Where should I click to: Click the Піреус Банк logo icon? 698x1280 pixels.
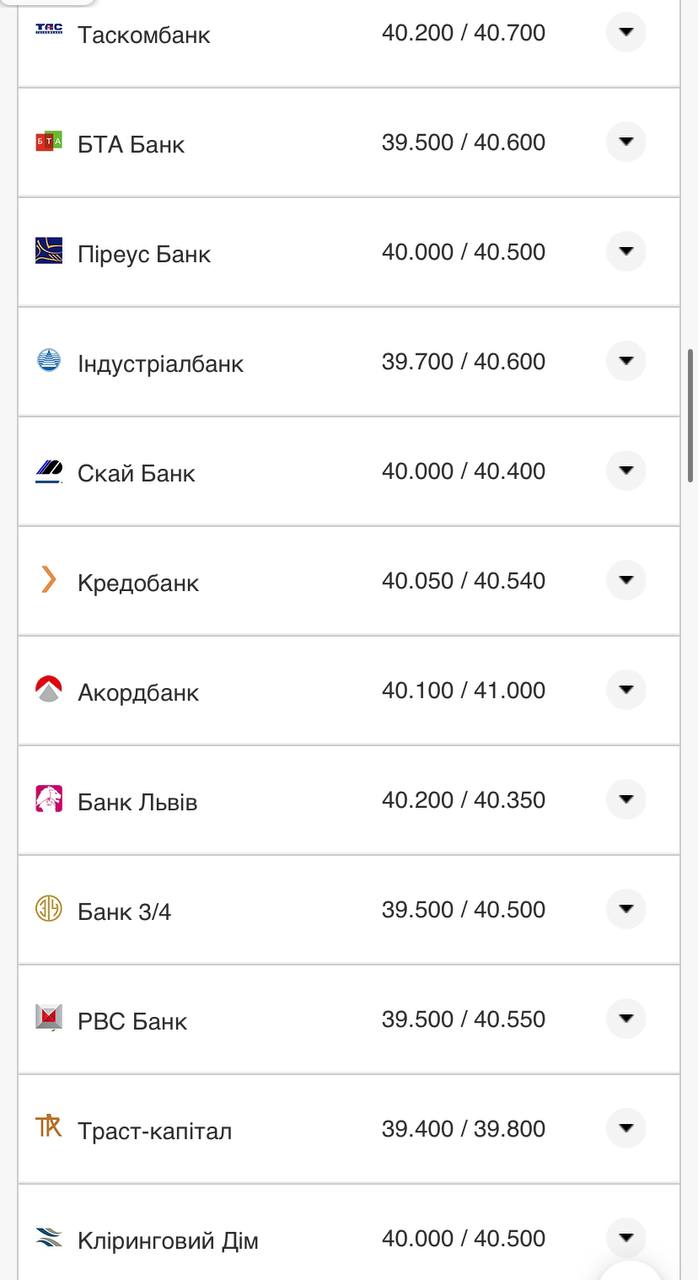[49, 251]
